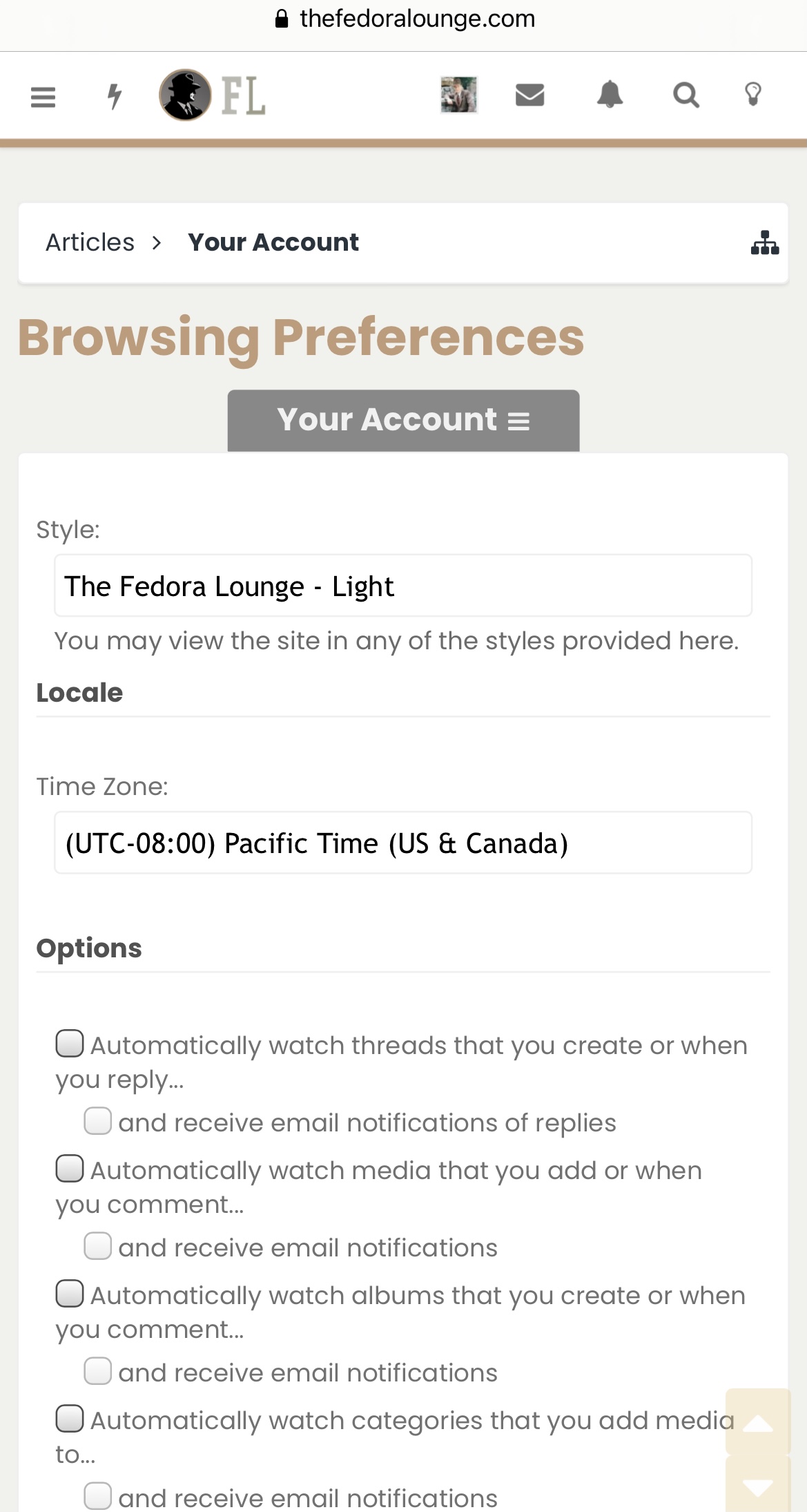Go home via the Fedora Lounge logo
The height and width of the screenshot is (1512, 807).
pyautogui.click(x=212, y=95)
